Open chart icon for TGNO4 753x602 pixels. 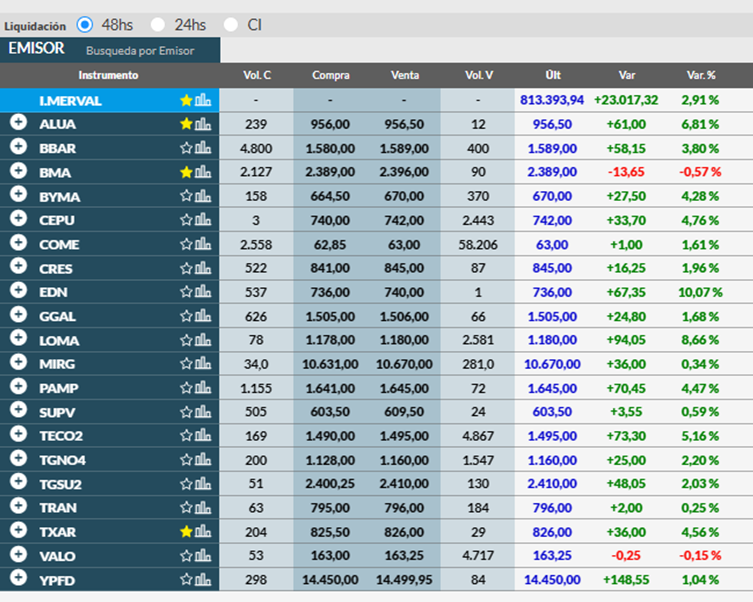pos(203,459)
